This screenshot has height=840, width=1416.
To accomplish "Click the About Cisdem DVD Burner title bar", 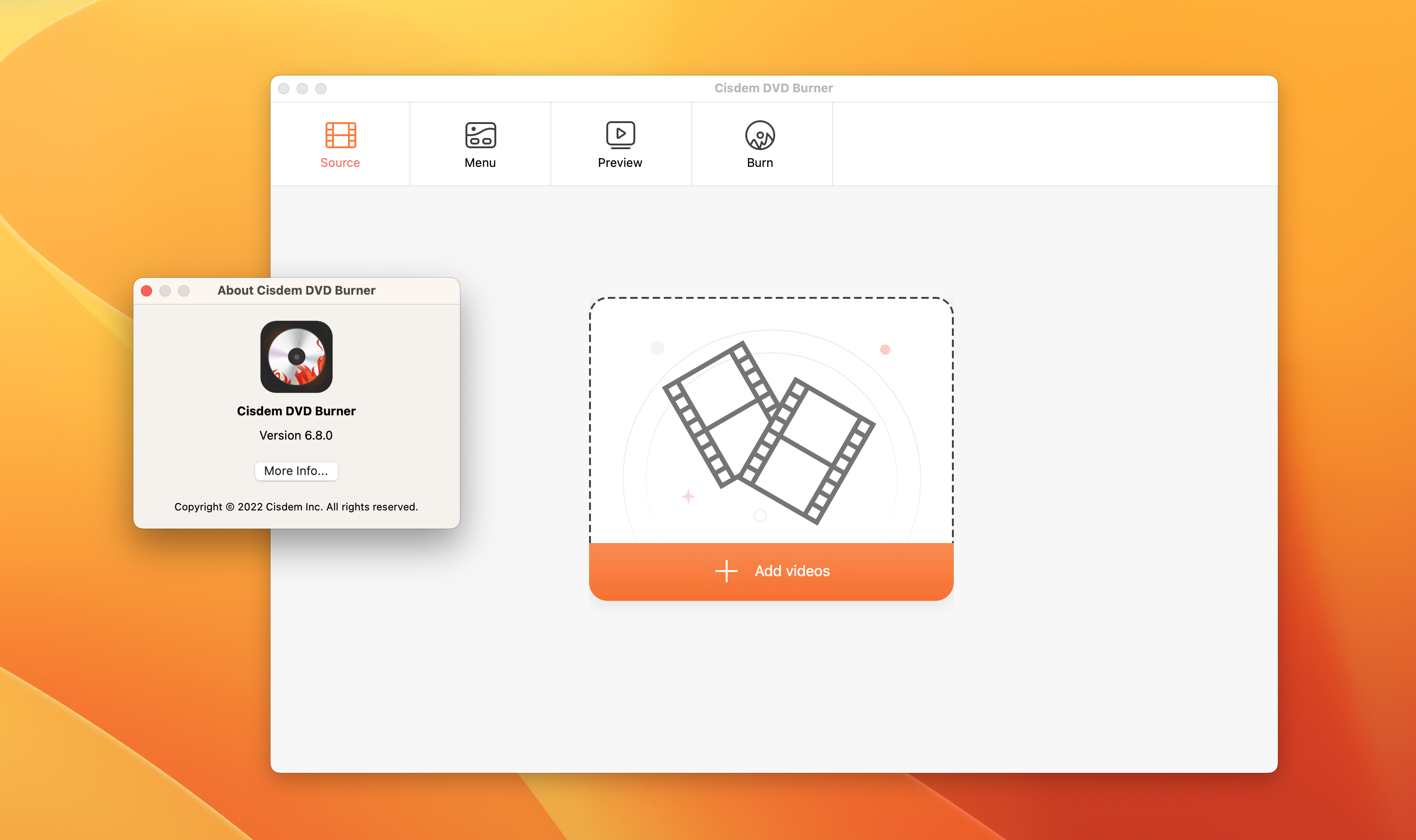I will point(296,290).
